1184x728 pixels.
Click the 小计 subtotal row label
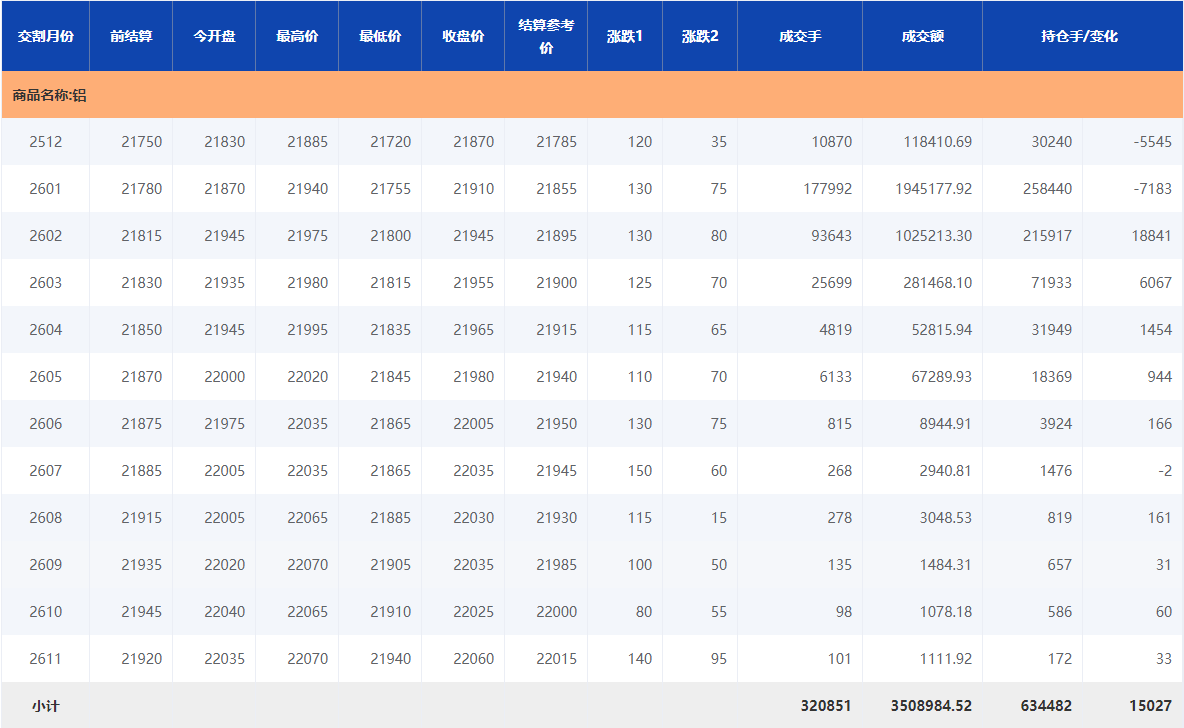45,706
